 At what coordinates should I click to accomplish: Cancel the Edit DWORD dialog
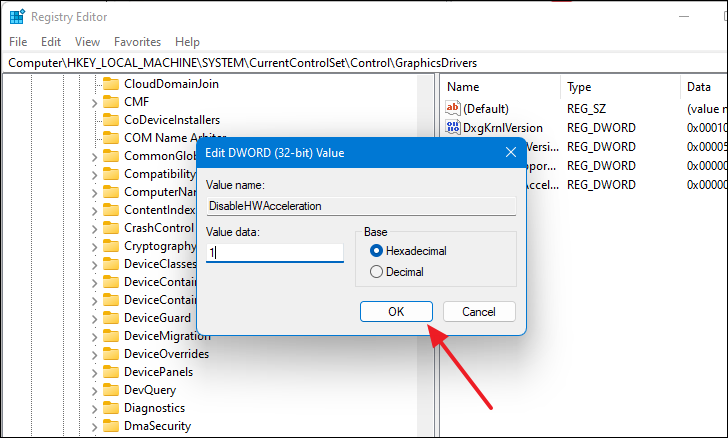[479, 312]
